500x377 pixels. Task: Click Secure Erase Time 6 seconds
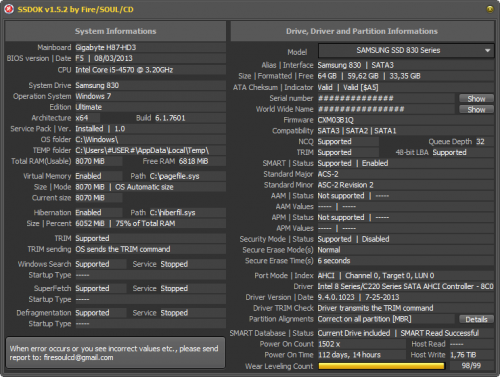(334, 261)
